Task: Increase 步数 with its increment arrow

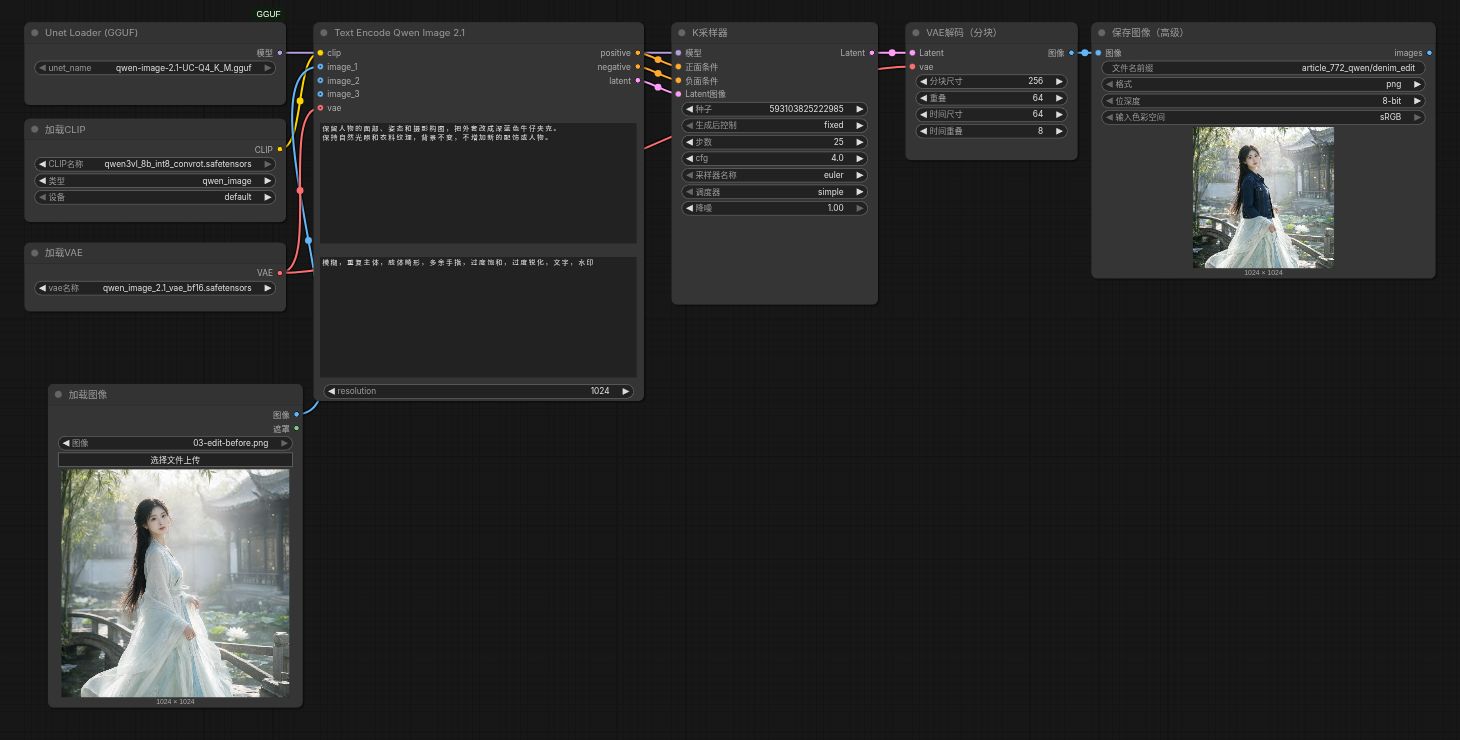Action: [859, 142]
